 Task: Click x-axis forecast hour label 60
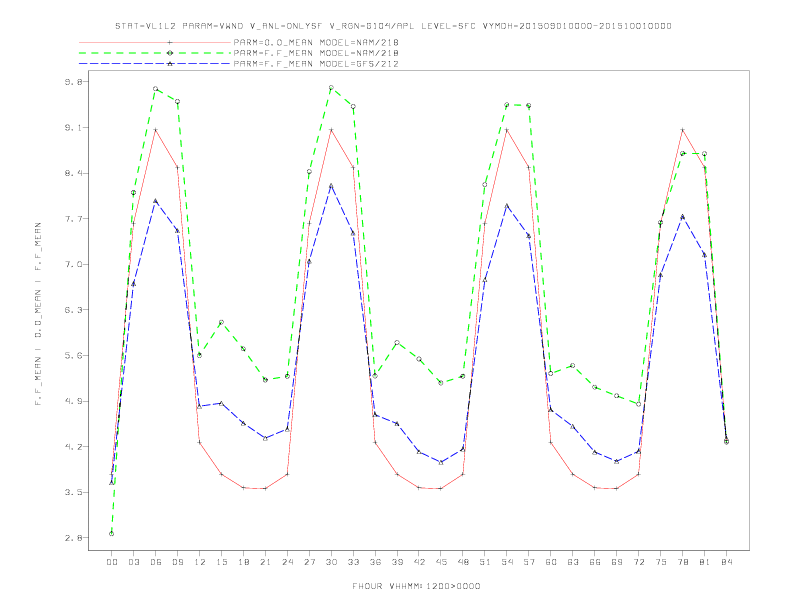click(x=551, y=562)
